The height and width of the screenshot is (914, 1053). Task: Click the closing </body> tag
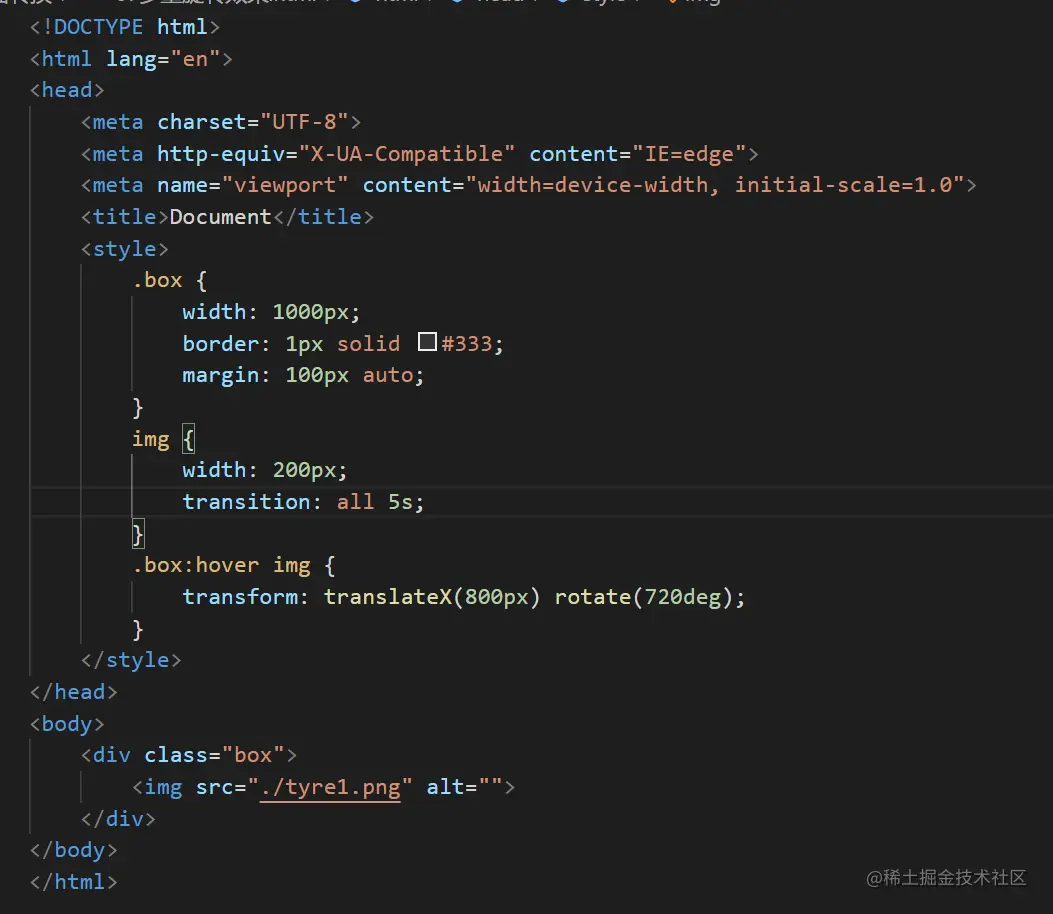74,851
